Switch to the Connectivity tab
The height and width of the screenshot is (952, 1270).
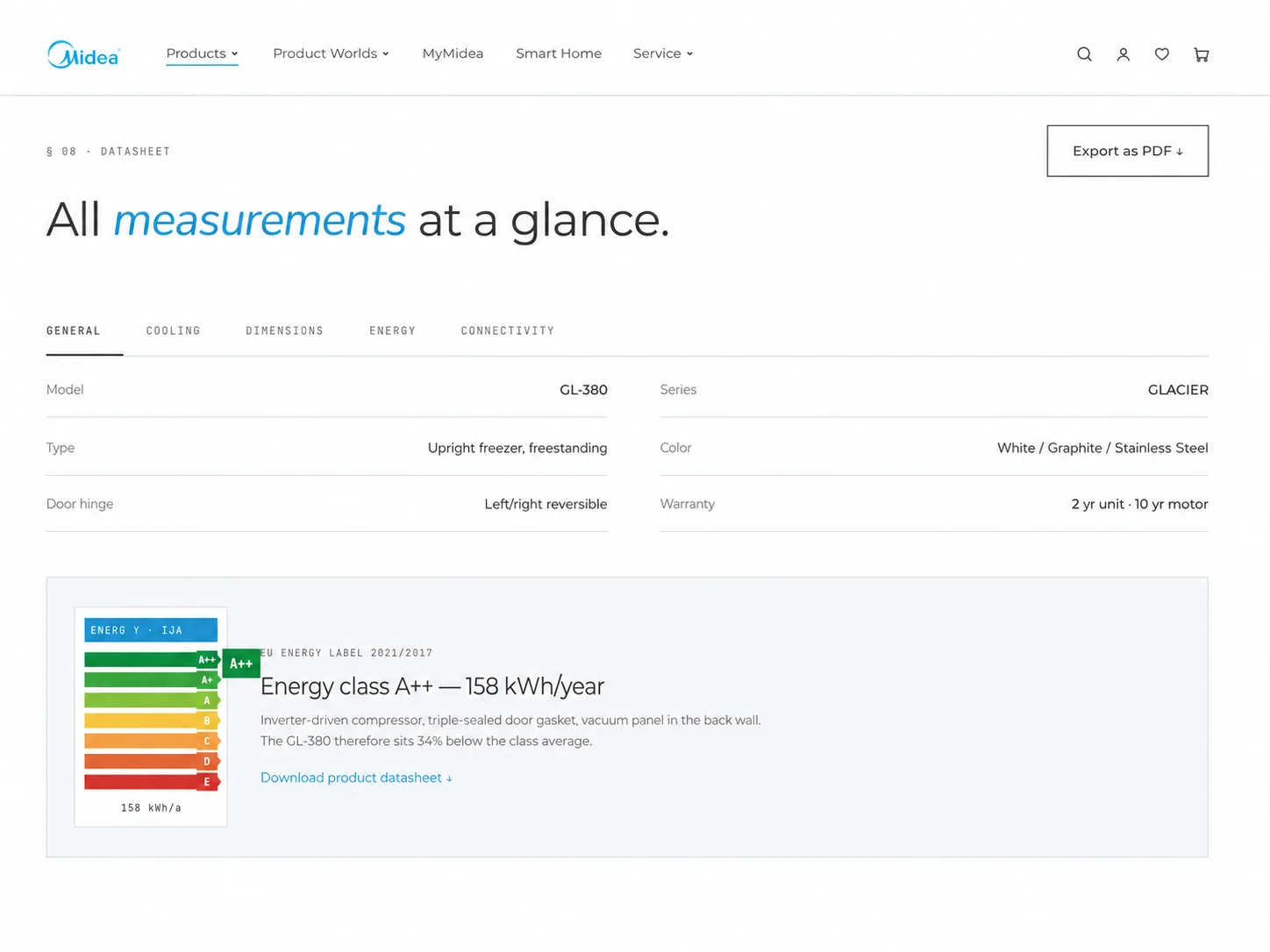pyautogui.click(x=508, y=331)
